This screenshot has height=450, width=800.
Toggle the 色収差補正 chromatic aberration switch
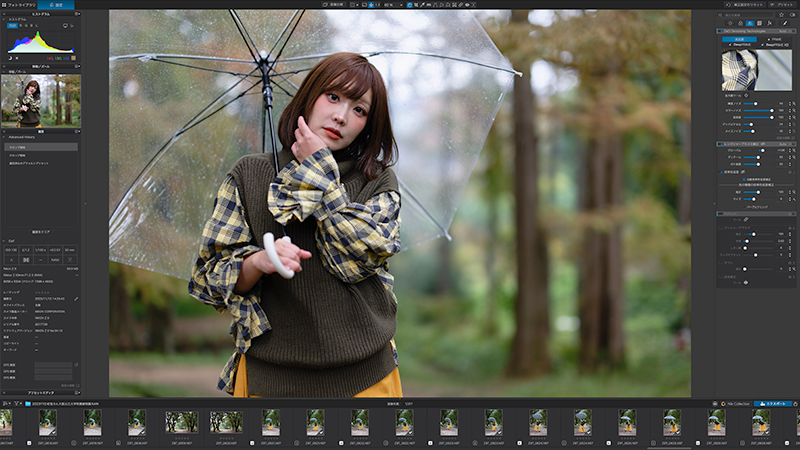[721, 172]
